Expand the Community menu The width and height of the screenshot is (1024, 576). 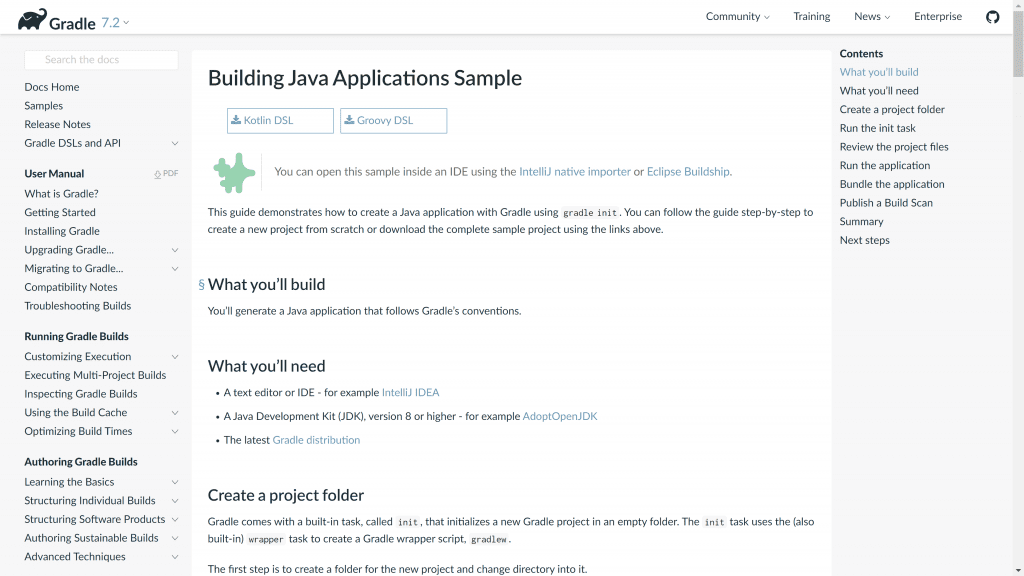[x=737, y=17]
